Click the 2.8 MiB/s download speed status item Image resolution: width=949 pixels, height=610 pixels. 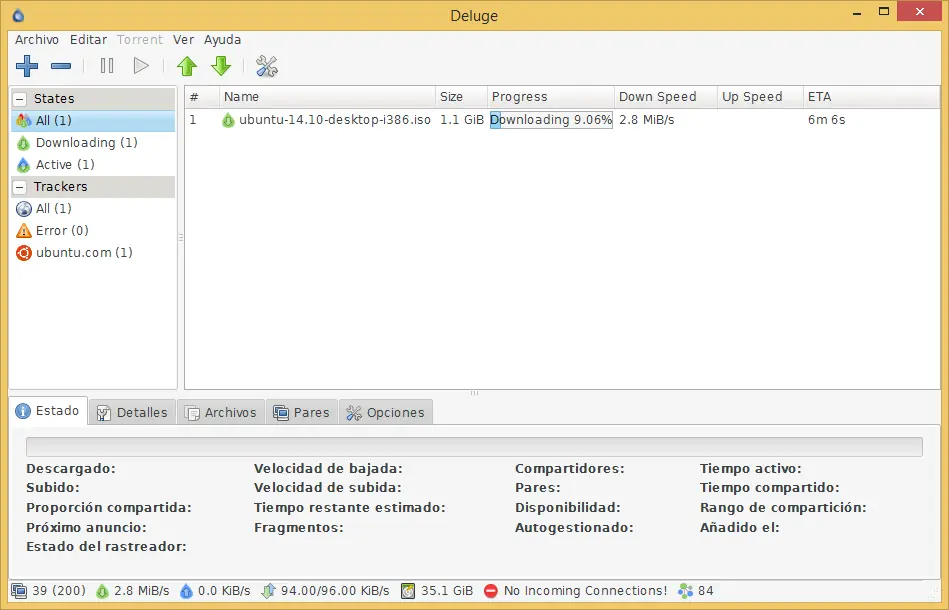tap(133, 591)
